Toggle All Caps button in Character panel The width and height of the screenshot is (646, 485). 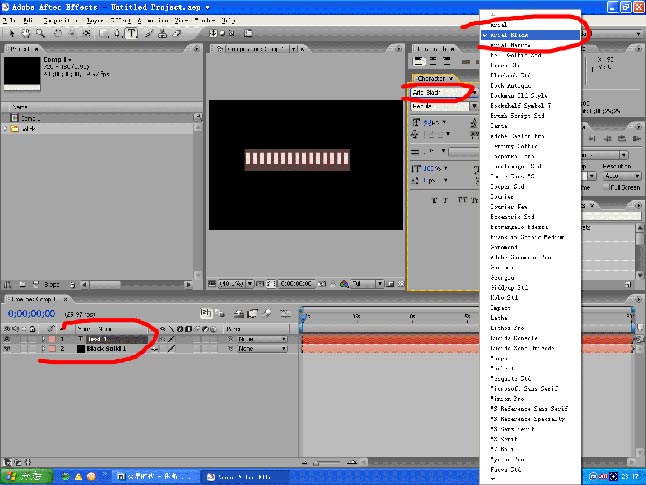[462, 200]
